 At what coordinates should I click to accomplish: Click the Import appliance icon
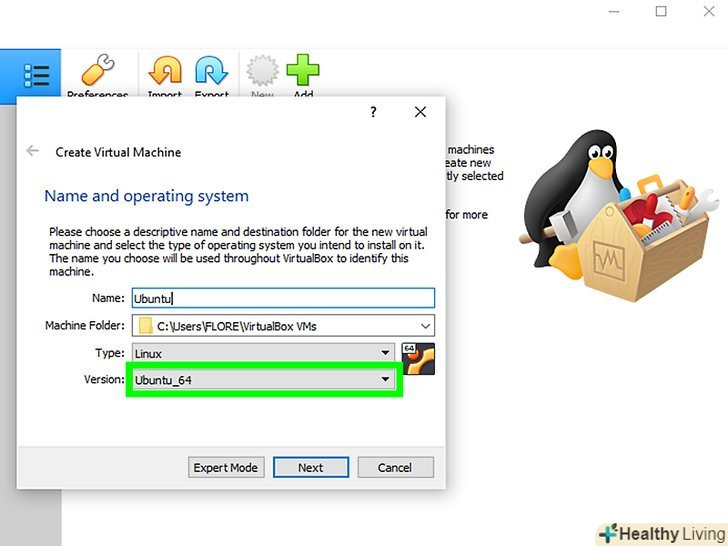pyautogui.click(x=165, y=71)
